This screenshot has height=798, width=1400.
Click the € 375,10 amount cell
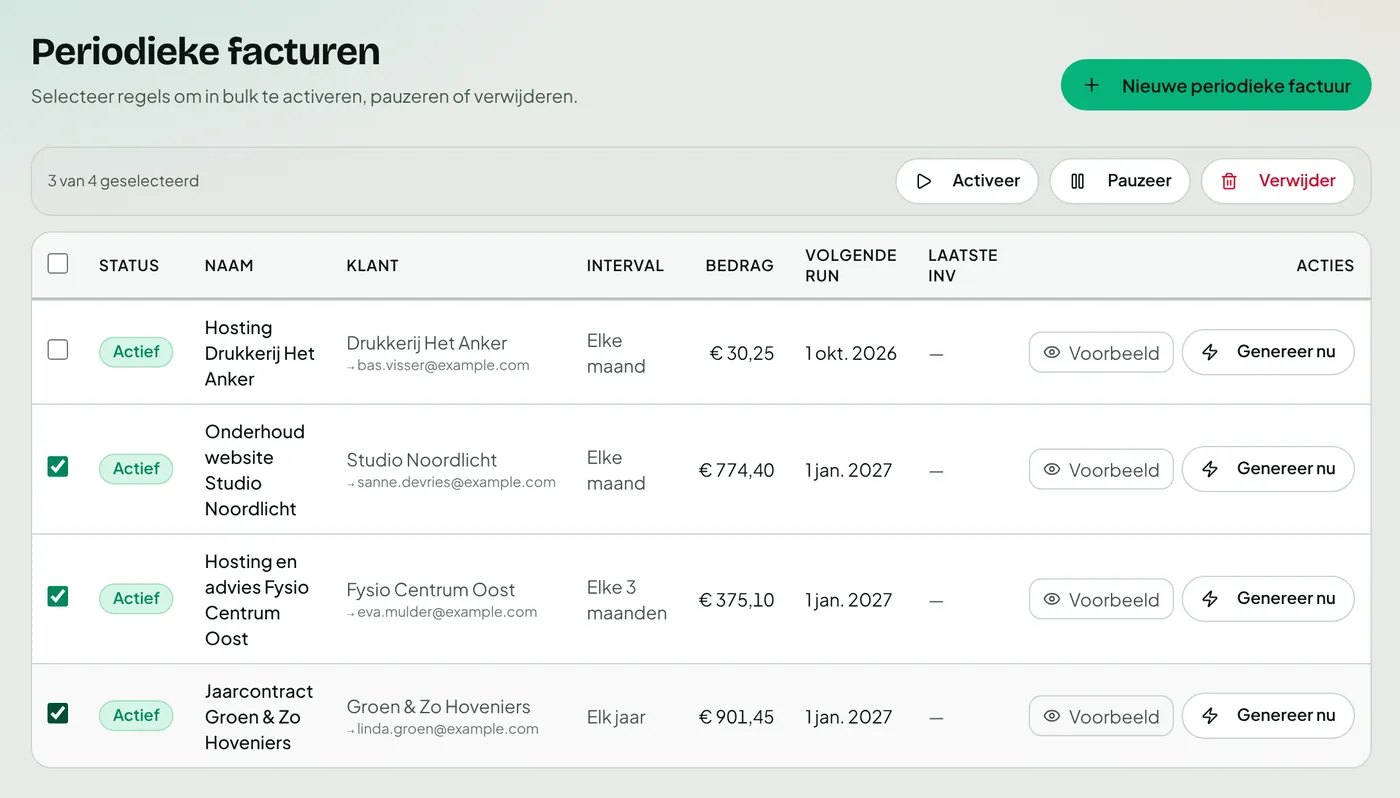[736, 600]
